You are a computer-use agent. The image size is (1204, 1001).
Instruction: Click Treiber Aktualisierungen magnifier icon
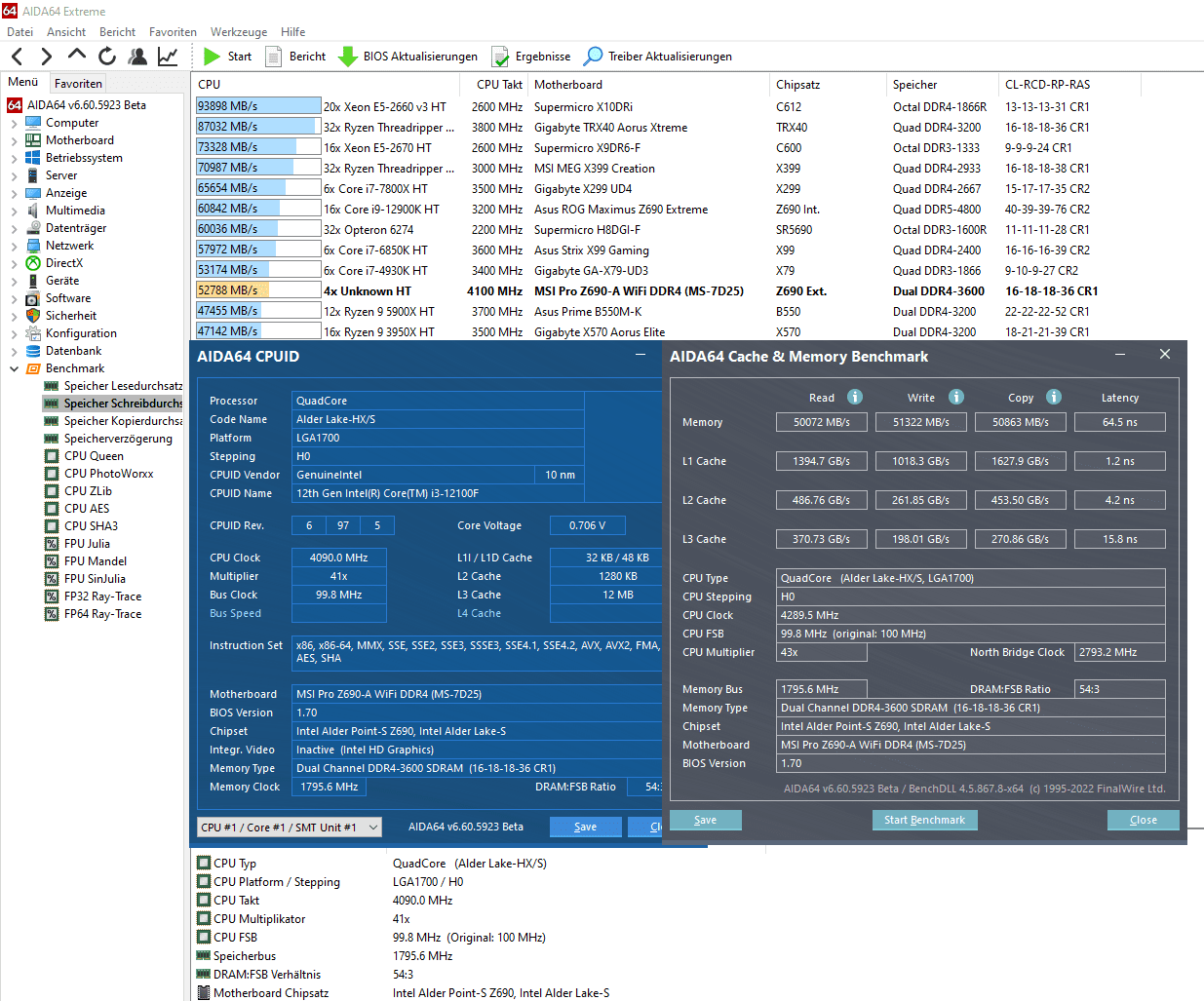[x=593, y=57]
